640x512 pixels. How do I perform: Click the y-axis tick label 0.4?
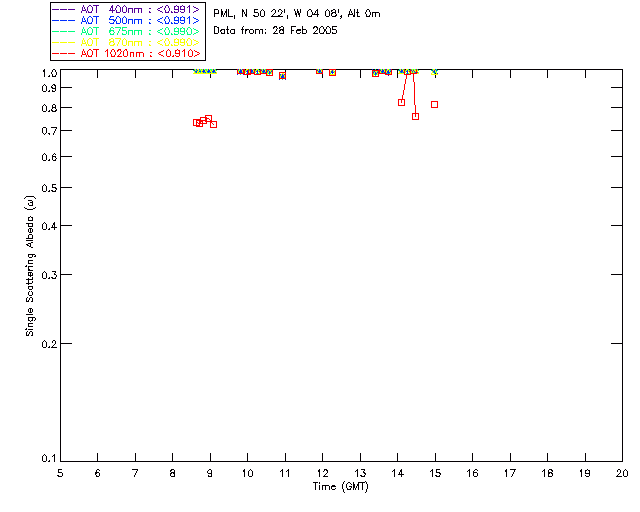pos(49,226)
